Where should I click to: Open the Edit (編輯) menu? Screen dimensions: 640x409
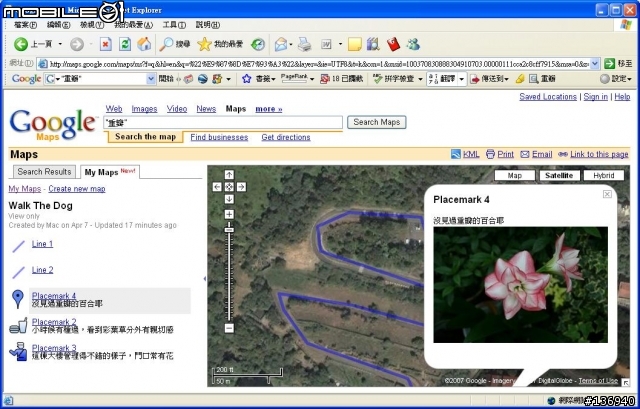(x=58, y=25)
